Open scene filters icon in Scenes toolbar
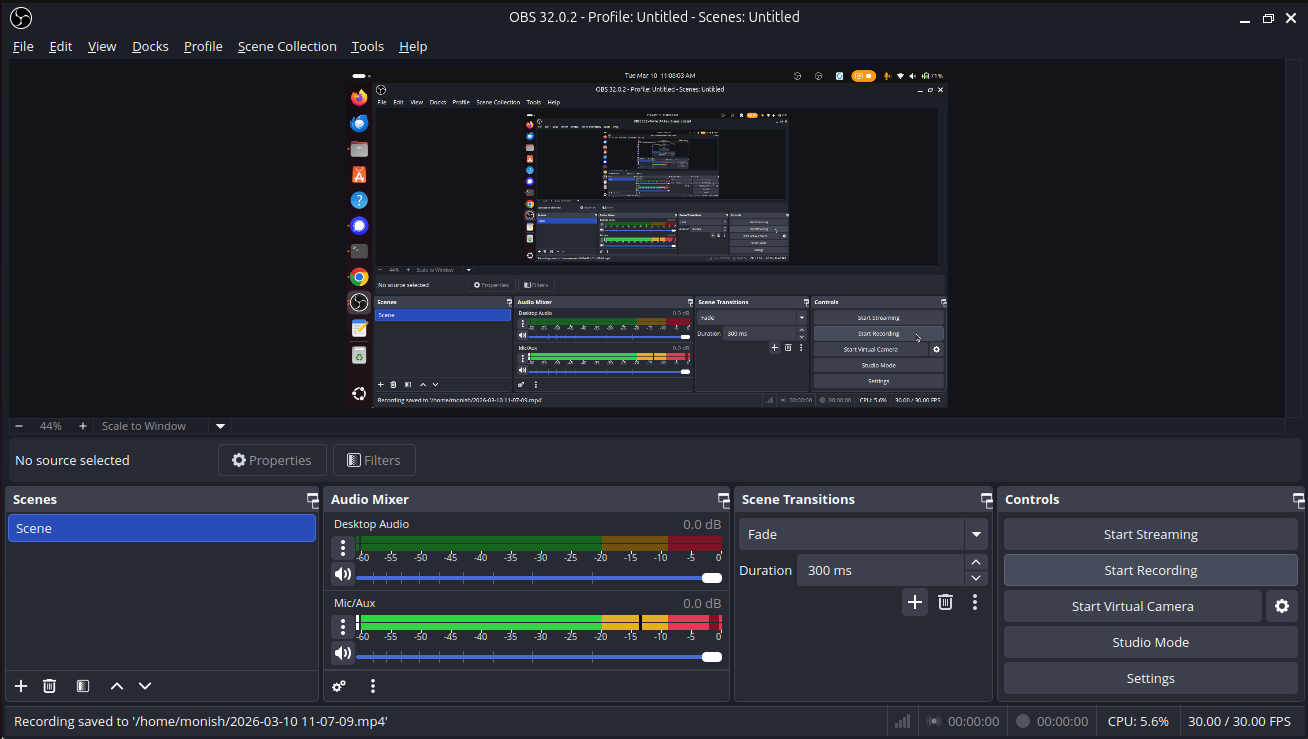This screenshot has width=1308, height=739. tap(83, 686)
